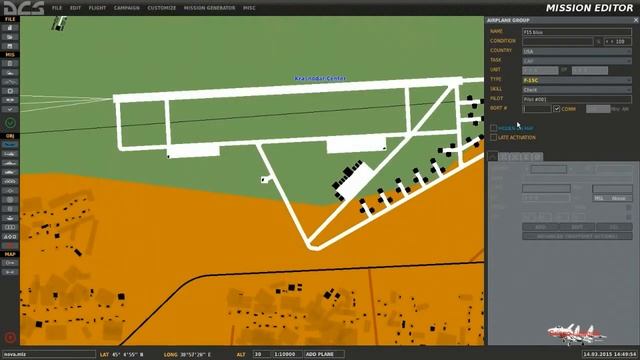The width and height of the screenshot is (640, 360).
Task: Open the MISSION GENERATOR menu
Action: point(209,8)
